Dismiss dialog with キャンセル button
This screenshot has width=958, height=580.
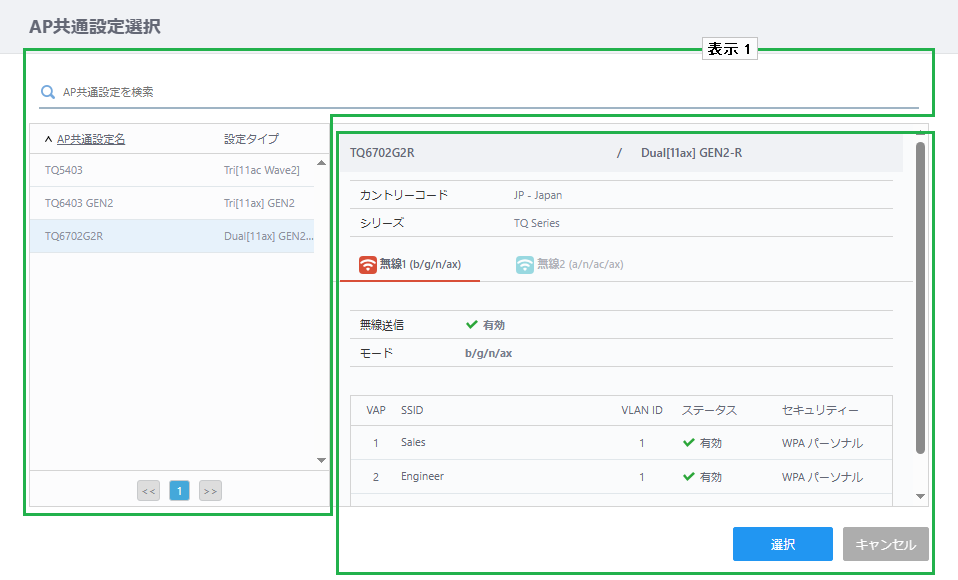pyautogui.click(x=886, y=544)
